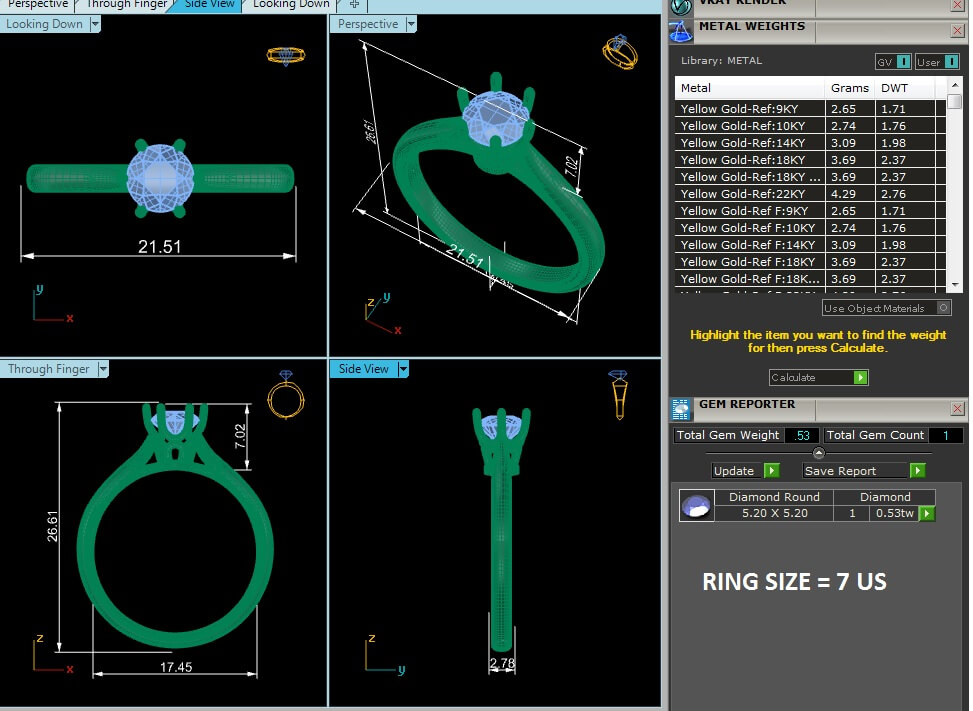Switch to the Perspective tab

[37, 4]
